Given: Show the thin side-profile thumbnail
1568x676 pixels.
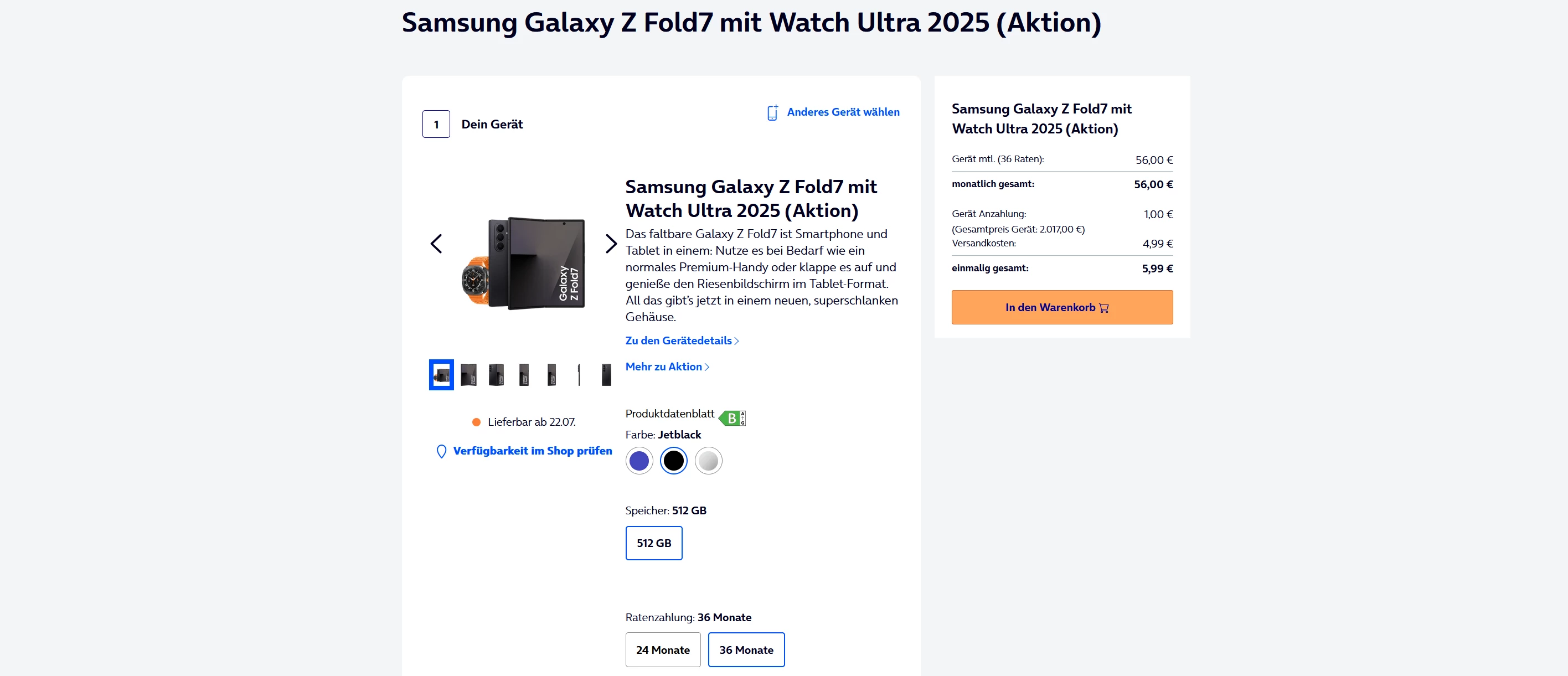Looking at the screenshot, I should [579, 375].
